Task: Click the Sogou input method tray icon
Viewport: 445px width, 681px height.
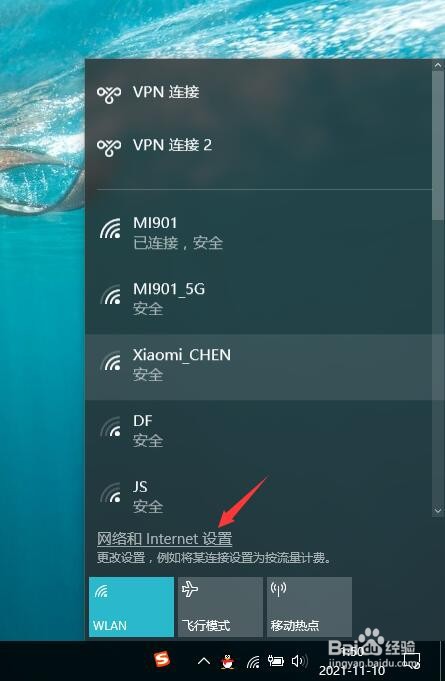Action: 162,661
